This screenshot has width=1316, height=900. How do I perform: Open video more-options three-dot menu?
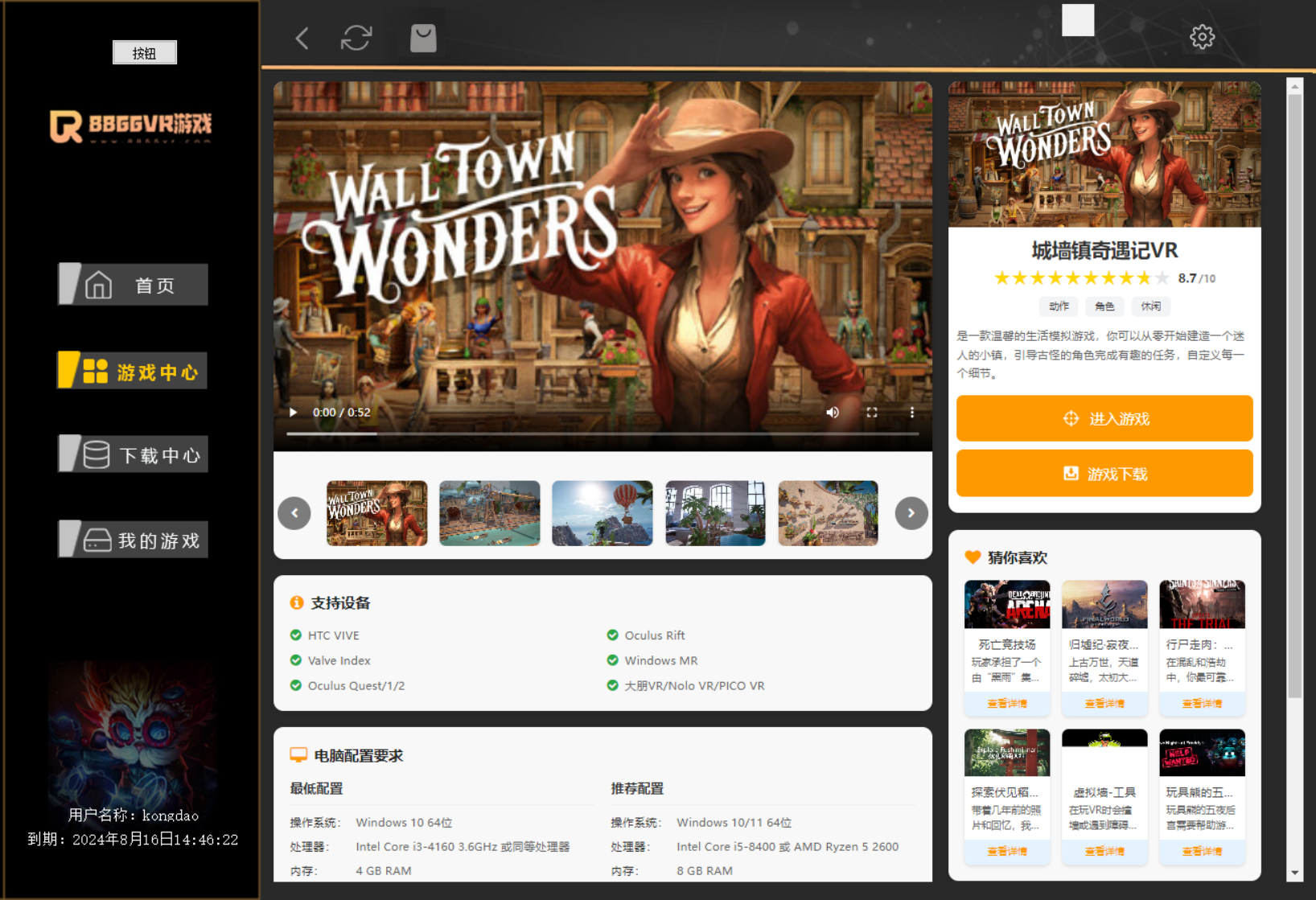tap(911, 413)
